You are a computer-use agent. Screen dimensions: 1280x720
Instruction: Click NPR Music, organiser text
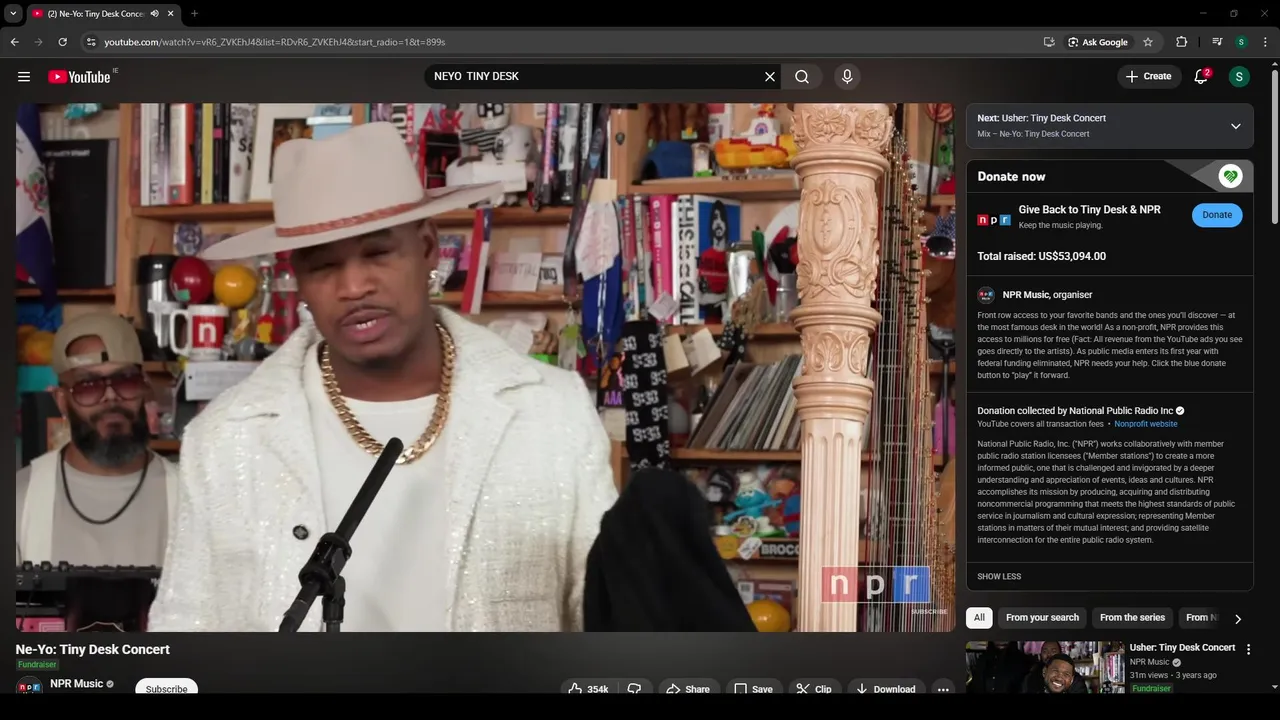[x=1047, y=295]
